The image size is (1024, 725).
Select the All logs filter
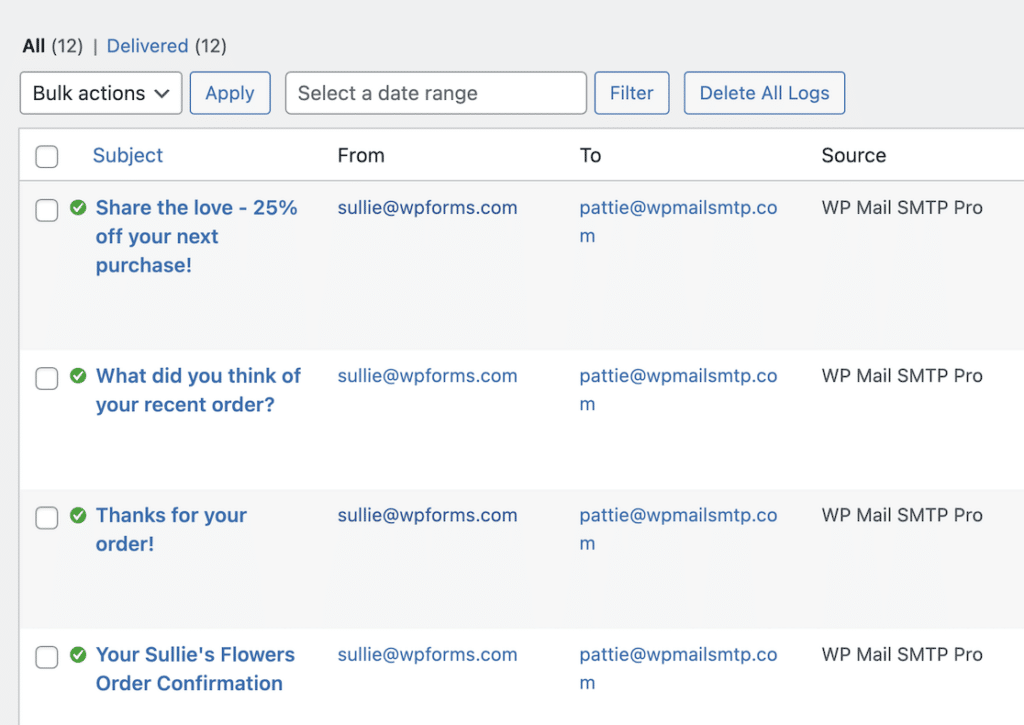click(33, 46)
